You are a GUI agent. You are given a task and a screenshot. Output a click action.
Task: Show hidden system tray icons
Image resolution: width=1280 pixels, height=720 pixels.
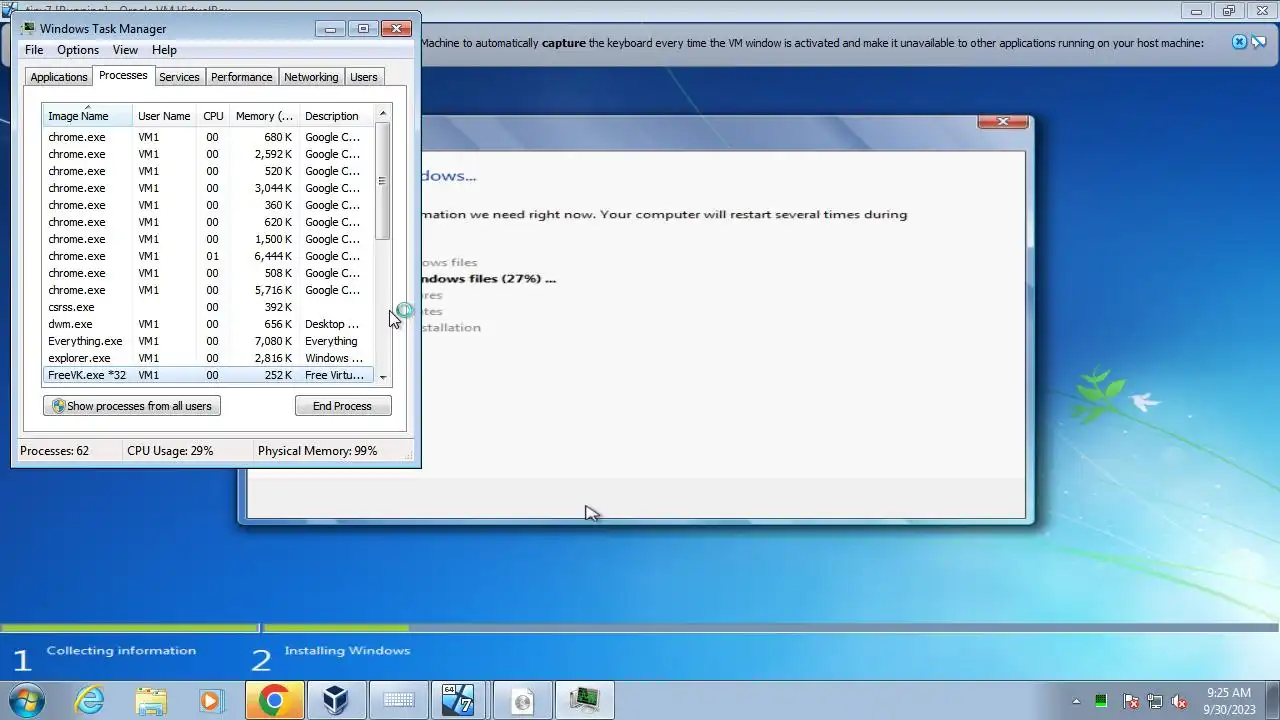tap(1076, 701)
